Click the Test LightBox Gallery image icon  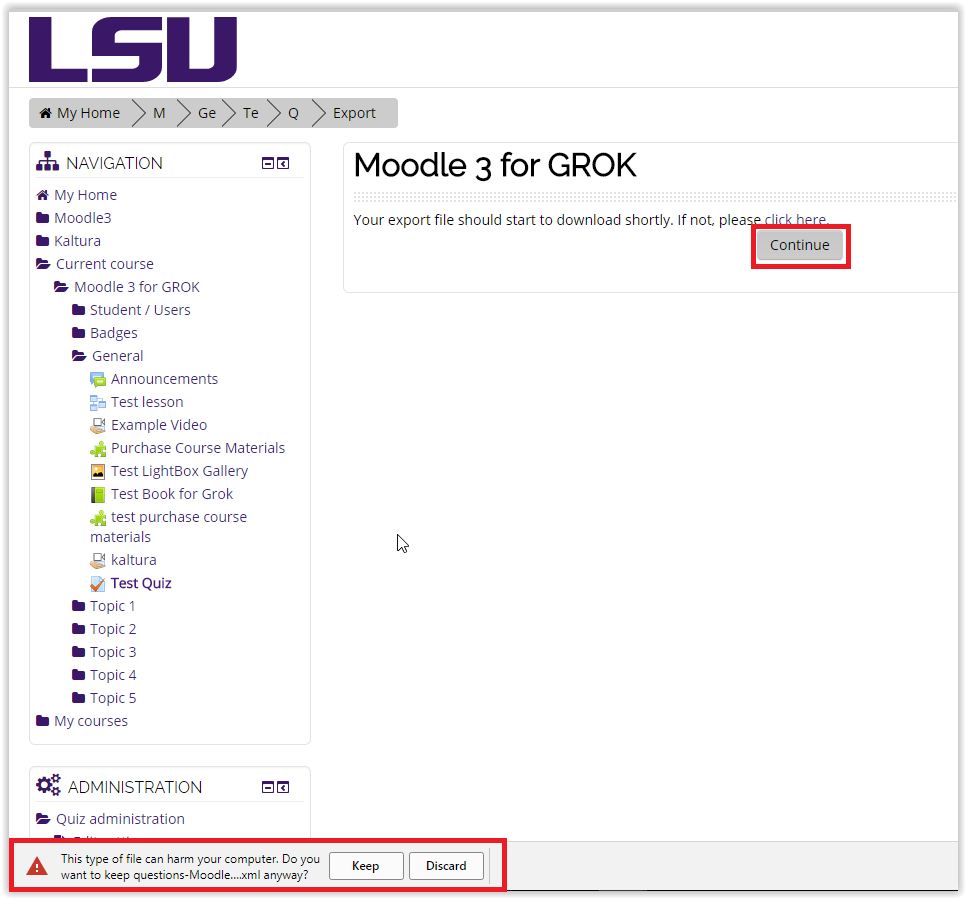click(98, 471)
